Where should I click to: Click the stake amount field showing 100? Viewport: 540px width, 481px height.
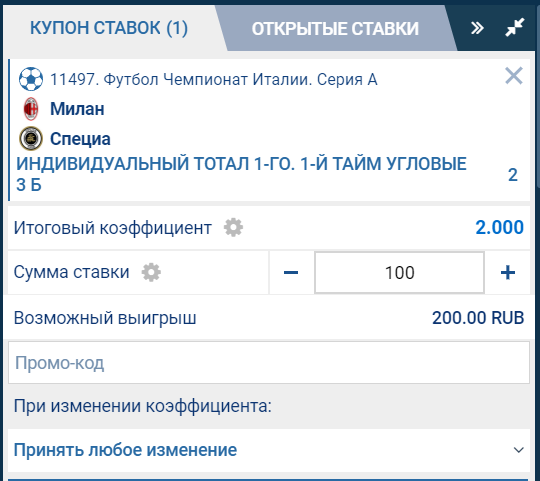[399, 272]
